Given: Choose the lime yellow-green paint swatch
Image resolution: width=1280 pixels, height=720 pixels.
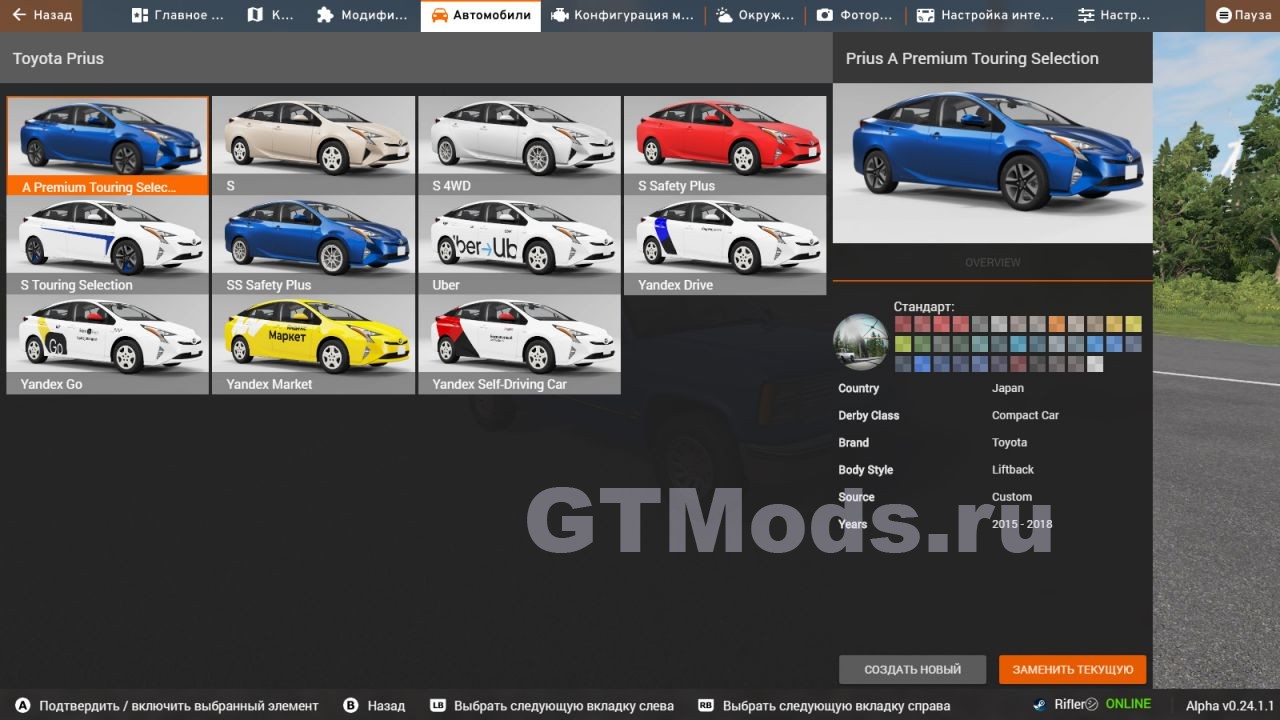Looking at the screenshot, I should pyautogui.click(x=903, y=344).
